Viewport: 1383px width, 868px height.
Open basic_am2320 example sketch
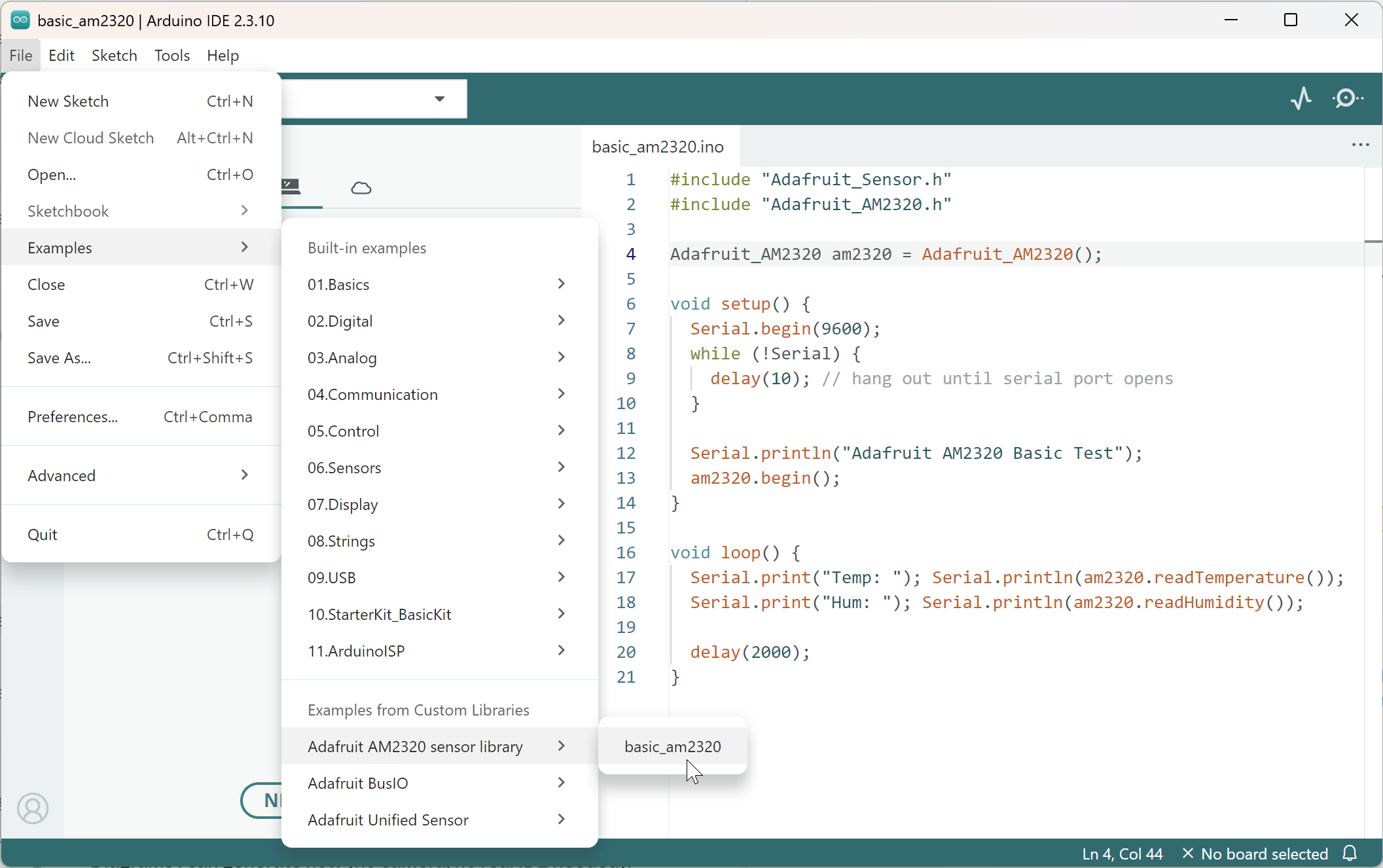pyautogui.click(x=673, y=746)
